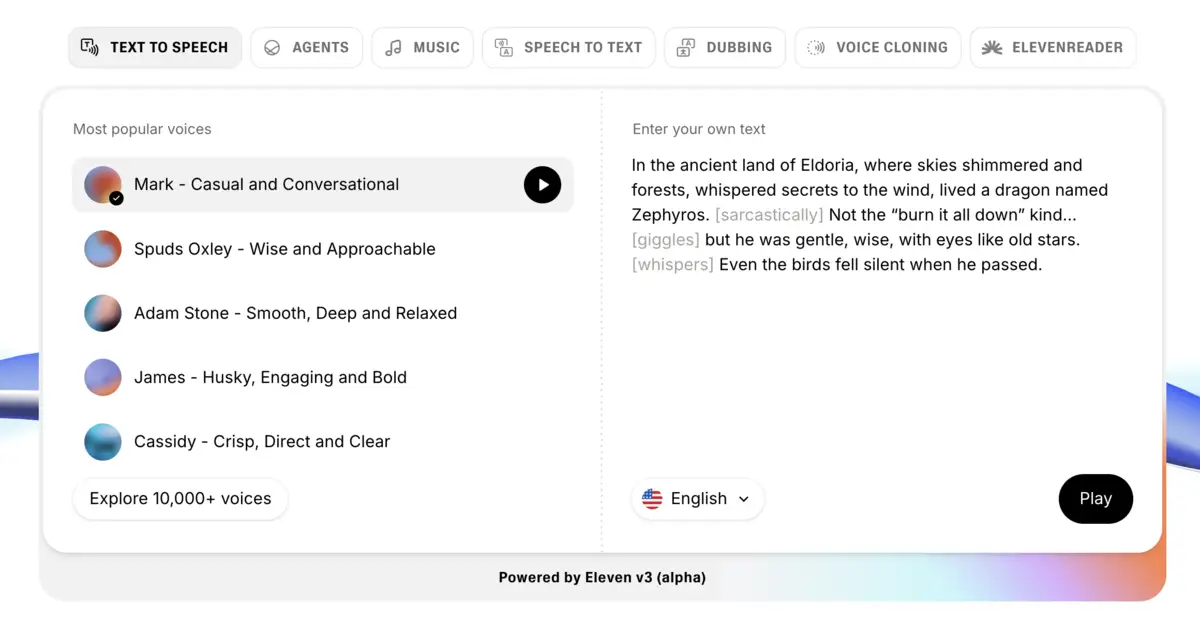Click the Speech to Text icon
This screenshot has height=618, width=1200.
pos(504,47)
